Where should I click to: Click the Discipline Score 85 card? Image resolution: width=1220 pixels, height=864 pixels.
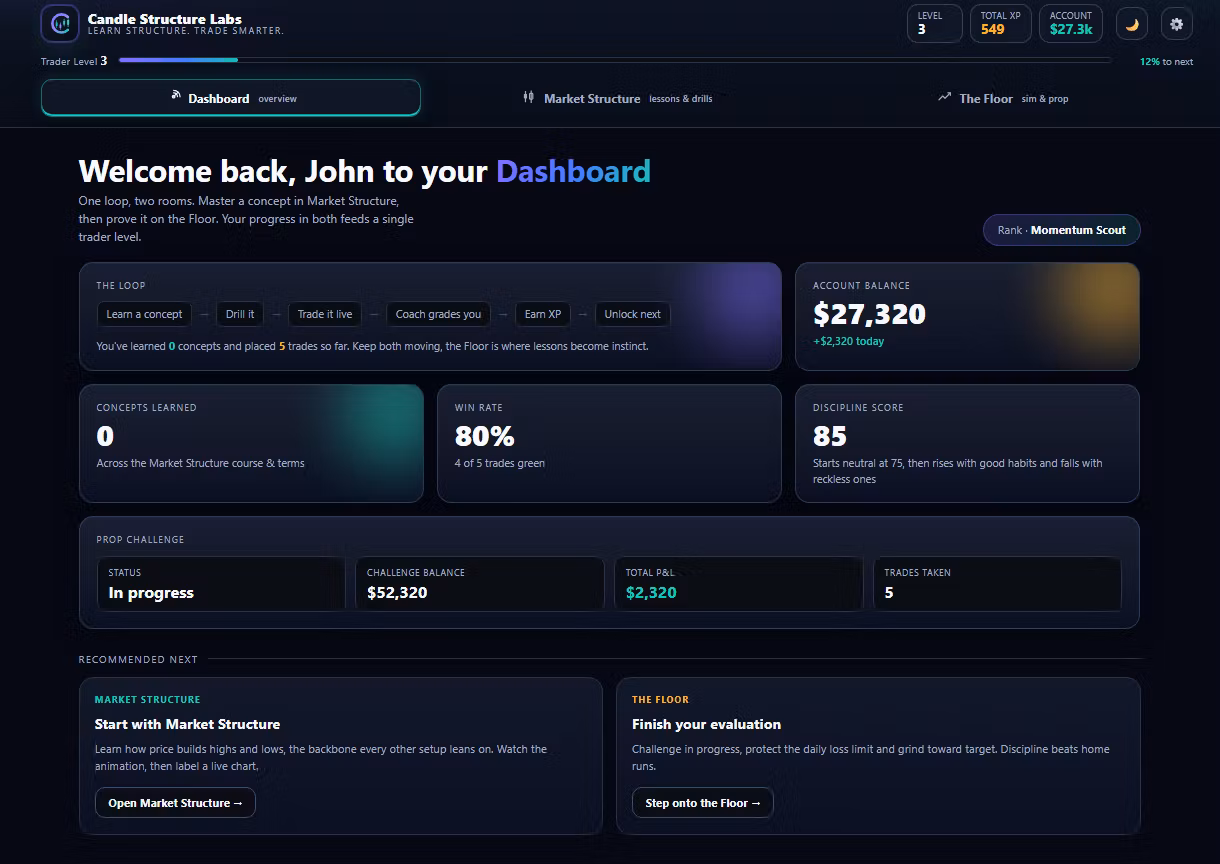click(x=967, y=443)
